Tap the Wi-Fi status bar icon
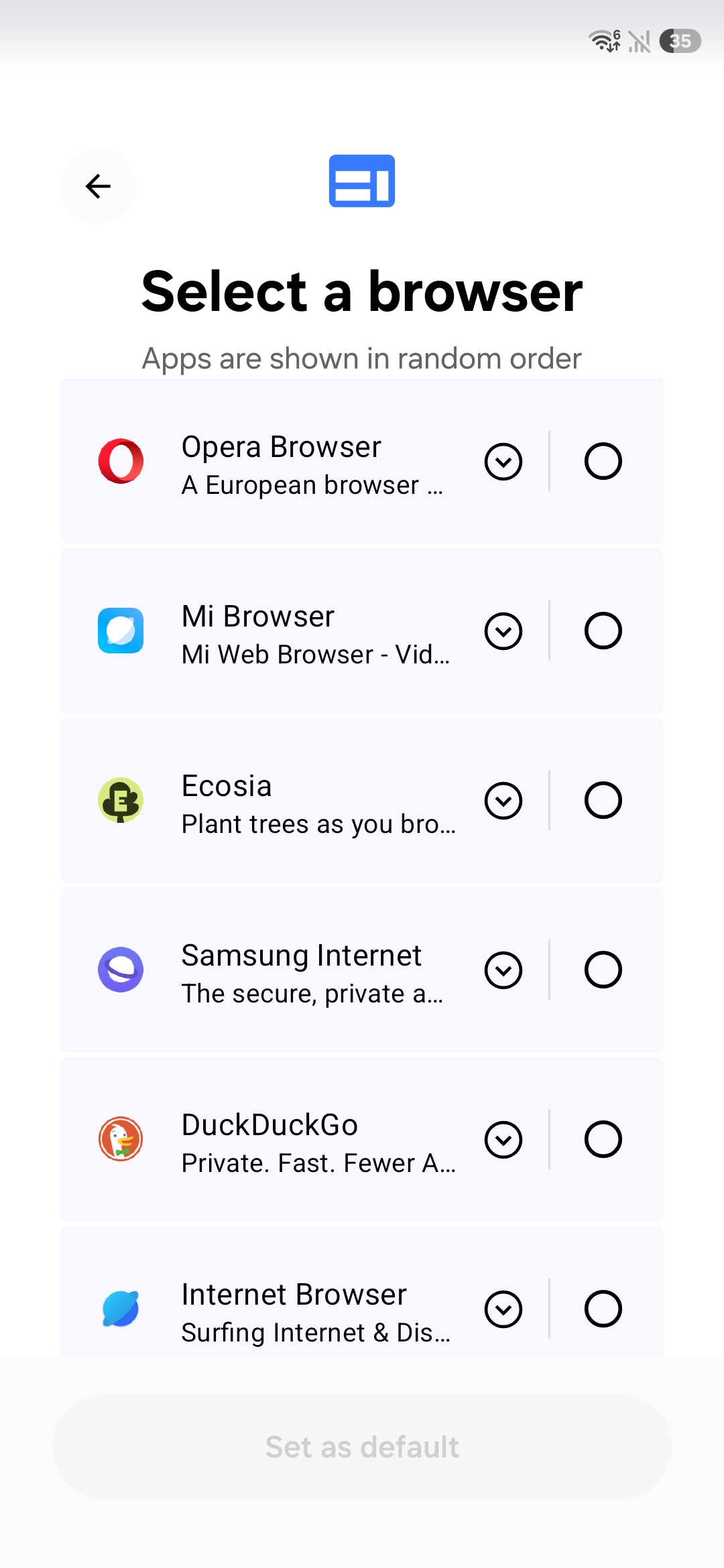The image size is (724, 1568). (x=604, y=41)
